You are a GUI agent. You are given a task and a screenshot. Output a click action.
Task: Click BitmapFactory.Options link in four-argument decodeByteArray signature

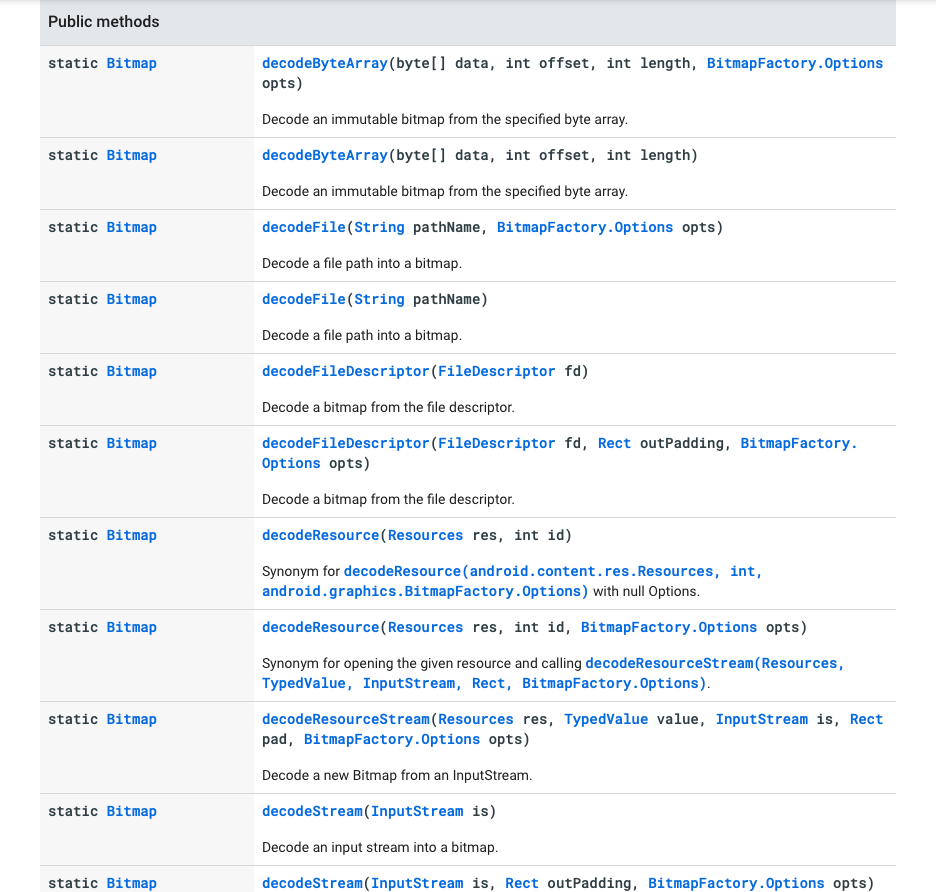tap(795, 63)
